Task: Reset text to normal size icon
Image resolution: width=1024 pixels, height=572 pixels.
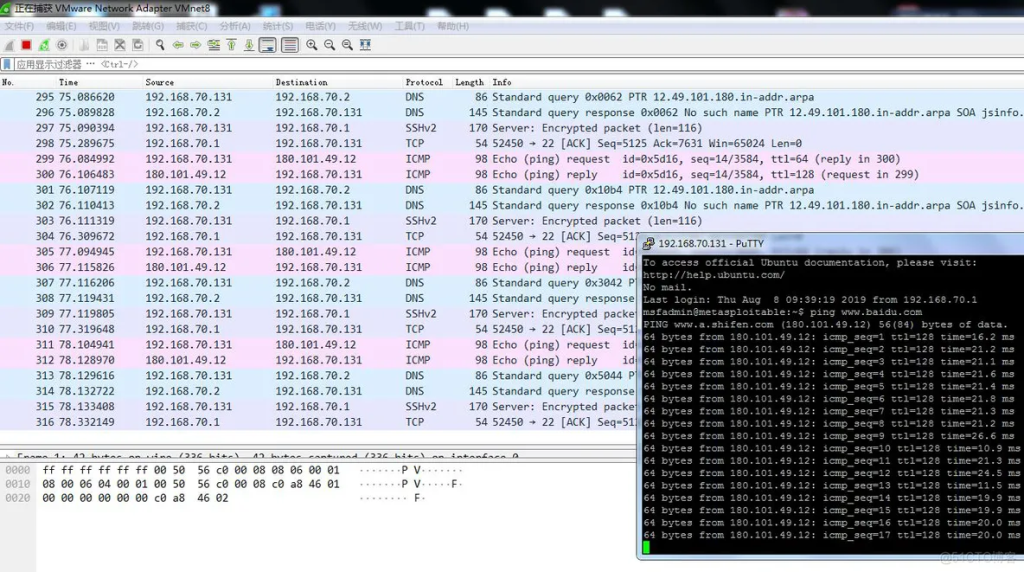Action: (x=347, y=45)
